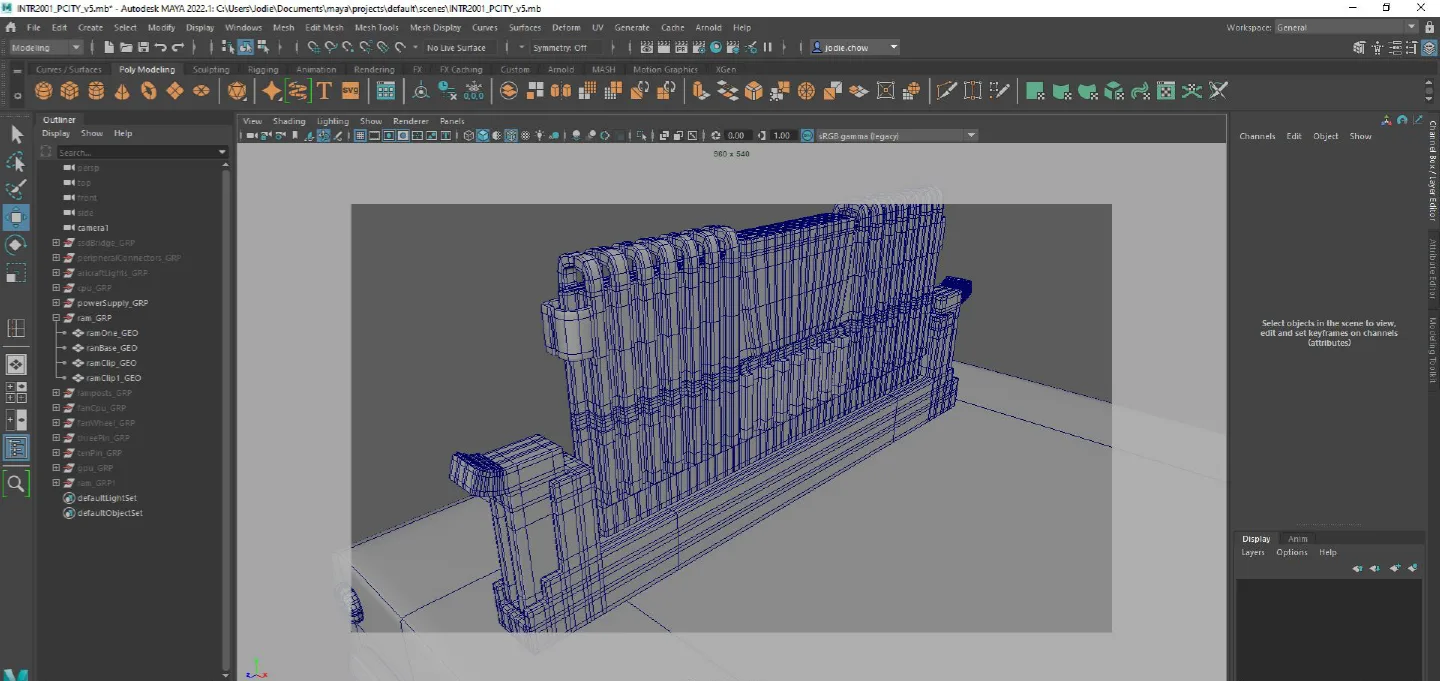Open the Symmetry: Off dropdown
This screenshot has width=1440, height=681.
567,47
